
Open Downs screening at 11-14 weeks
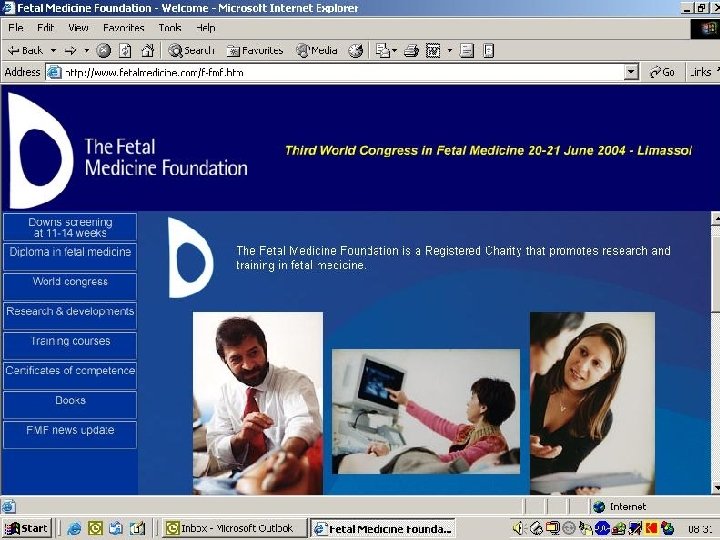coord(70,227)
